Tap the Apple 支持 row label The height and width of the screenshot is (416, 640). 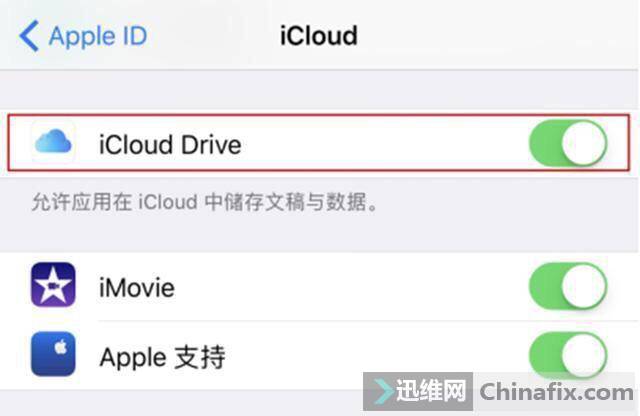pos(162,357)
